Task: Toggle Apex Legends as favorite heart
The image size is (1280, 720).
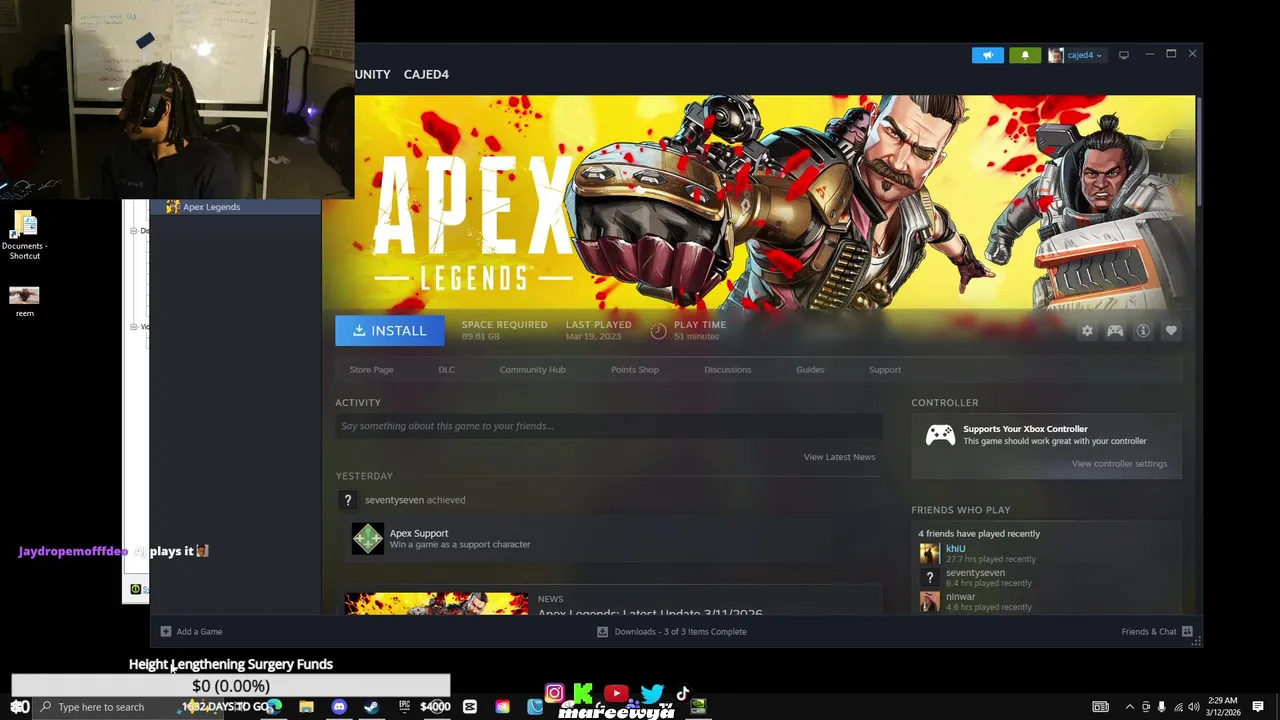Action: pos(1171,331)
